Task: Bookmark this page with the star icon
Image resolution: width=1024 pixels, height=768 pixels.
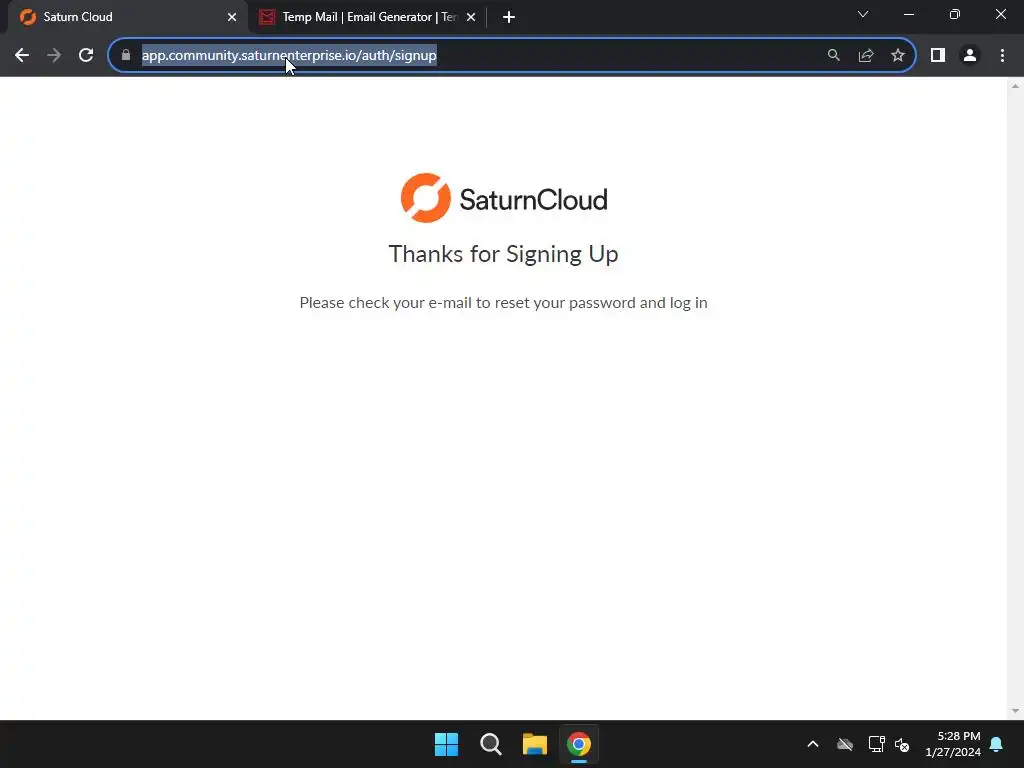Action: click(898, 56)
